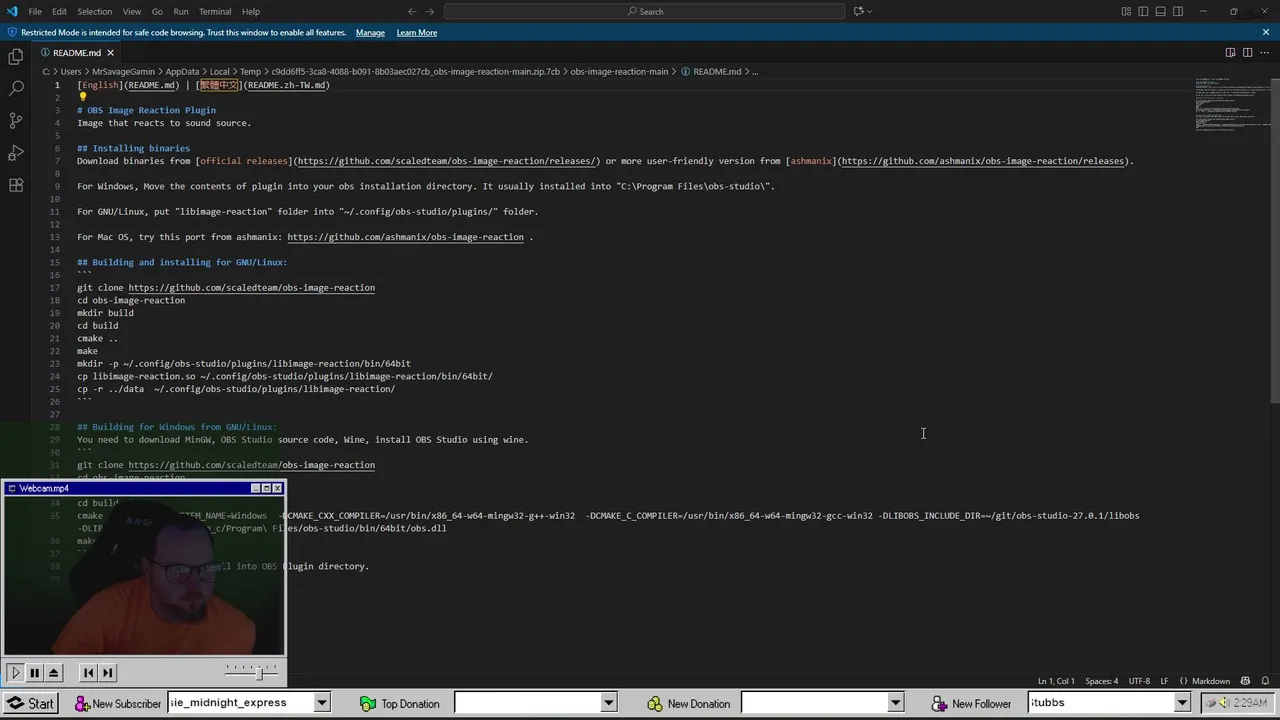Select the README.md editor tab
The width and height of the screenshot is (1280, 720).
click(x=77, y=52)
